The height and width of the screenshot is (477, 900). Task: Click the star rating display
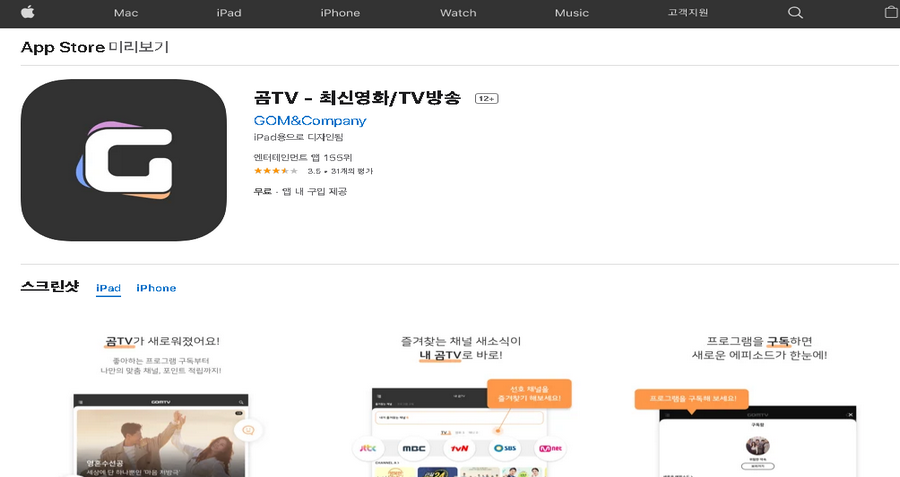coord(276,171)
